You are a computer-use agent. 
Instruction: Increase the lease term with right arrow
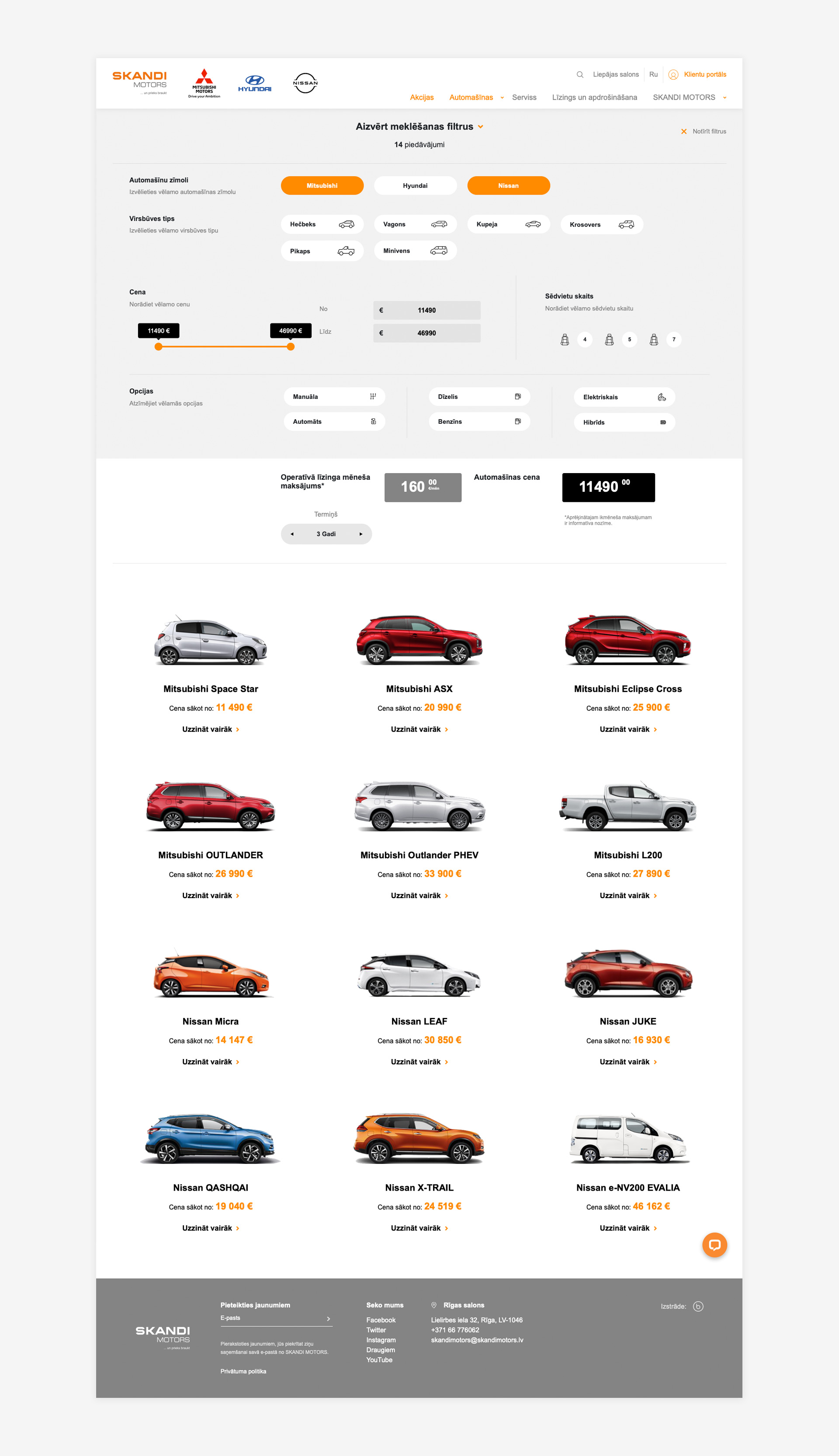(x=361, y=534)
